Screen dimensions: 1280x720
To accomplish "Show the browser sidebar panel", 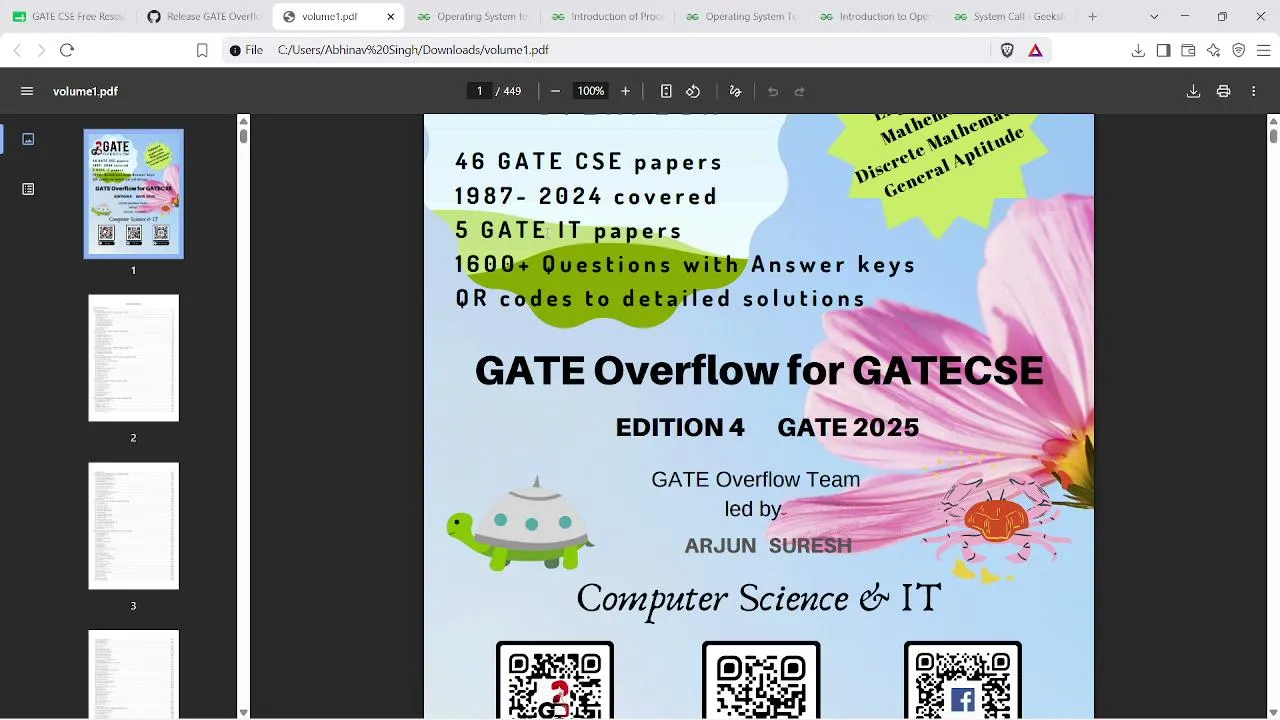I will pyautogui.click(x=1163, y=50).
